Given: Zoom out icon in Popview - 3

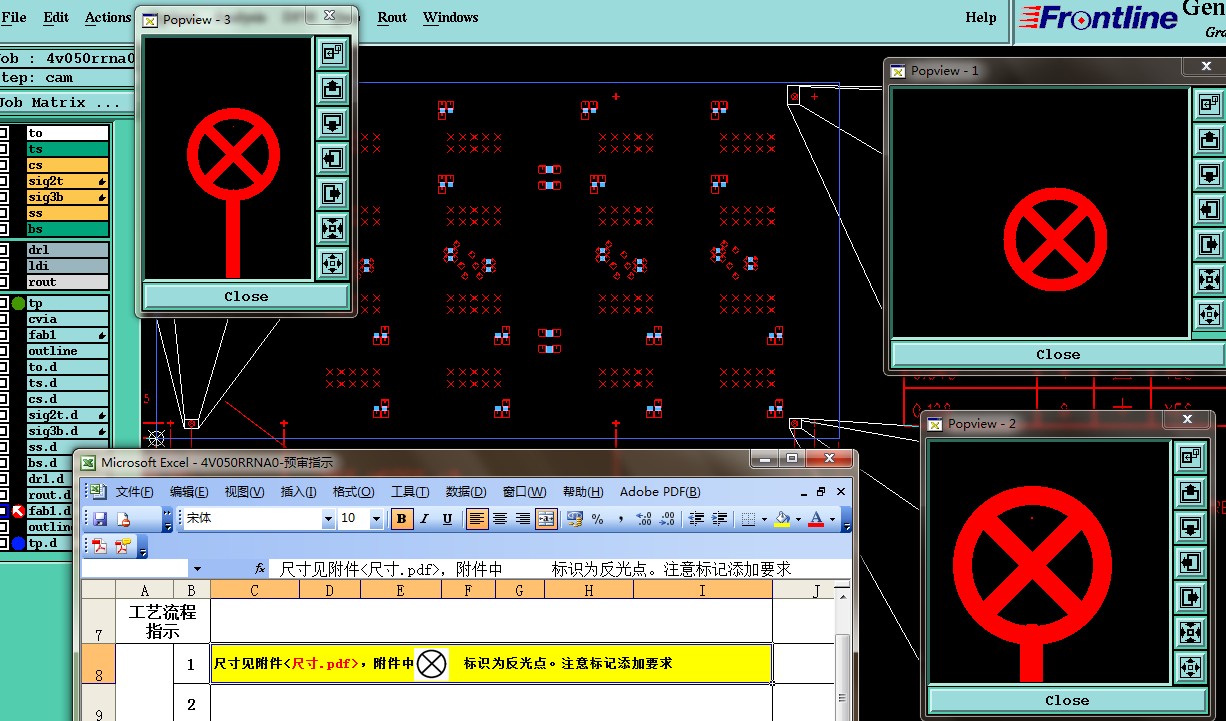Looking at the screenshot, I should coord(332,263).
